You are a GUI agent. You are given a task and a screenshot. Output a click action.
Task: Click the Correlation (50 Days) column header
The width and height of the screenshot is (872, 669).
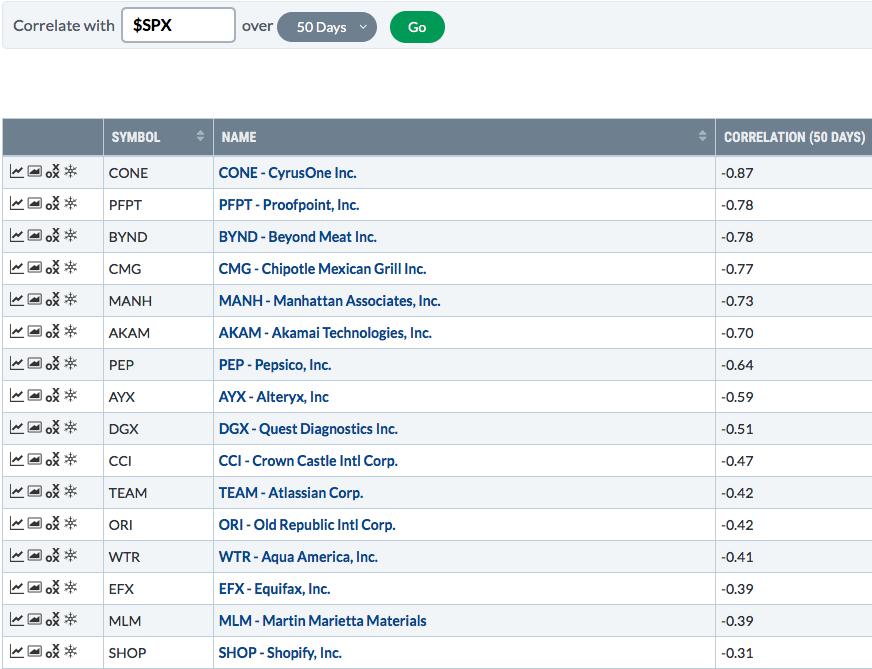794,137
